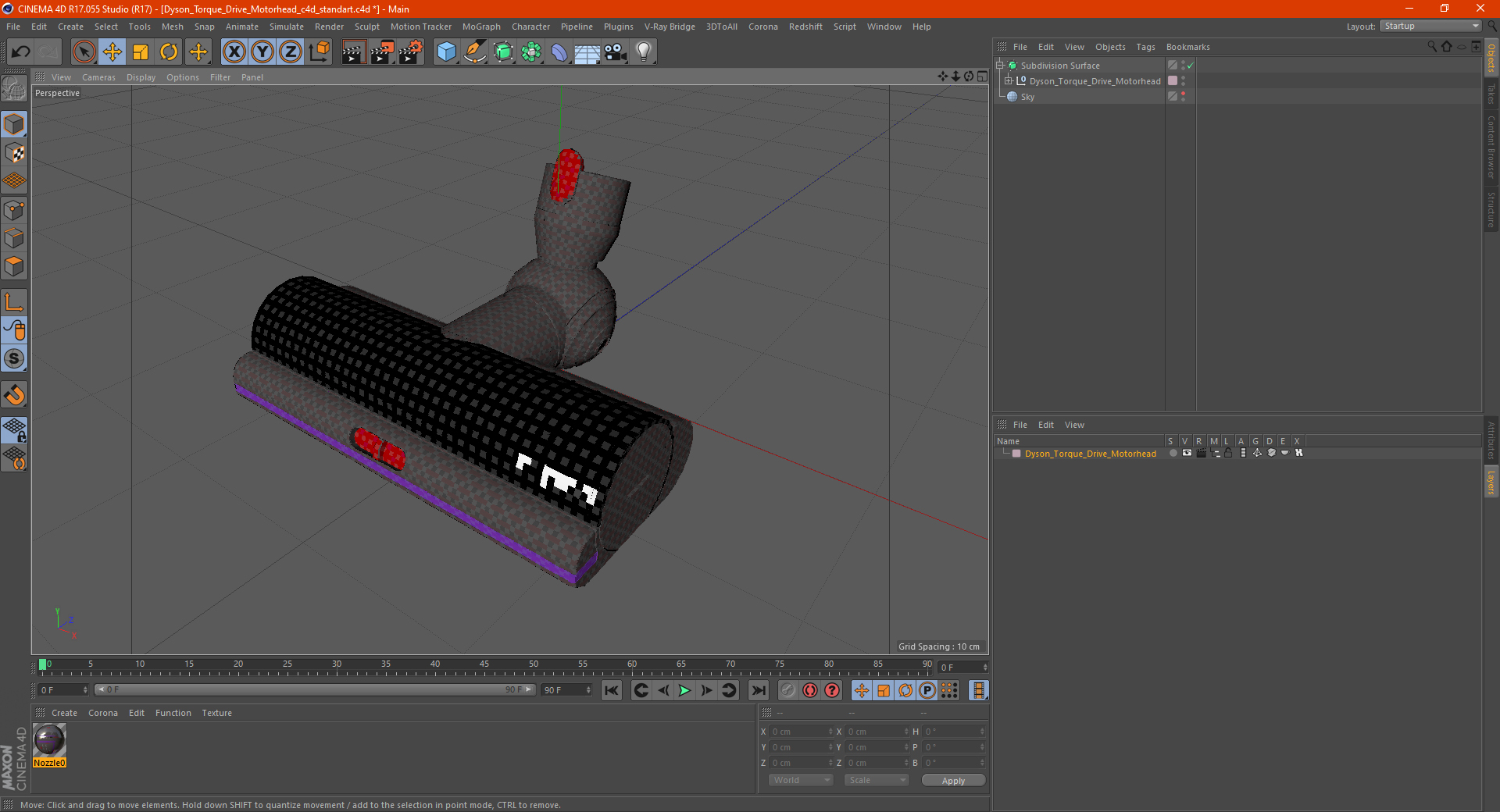1500x812 pixels.
Task: Add a Camera object
Action: click(615, 52)
